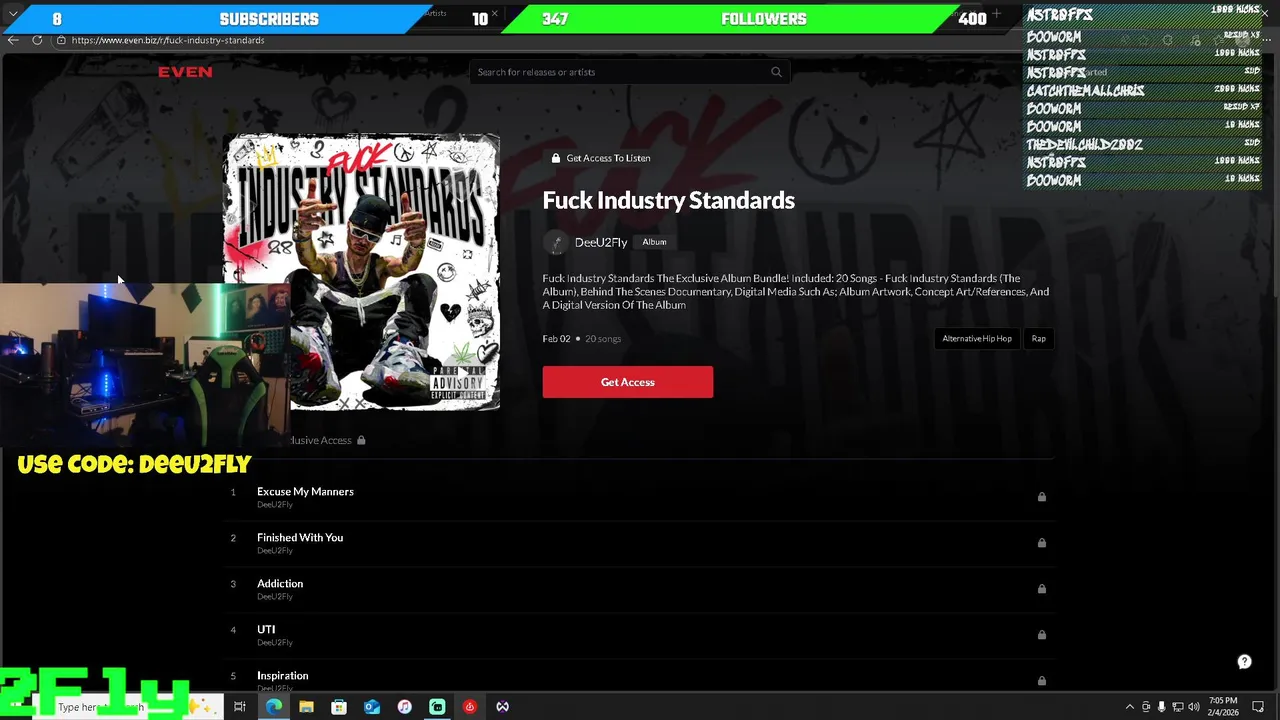This screenshot has height=720, width=1280.
Task: Click the lock icon on Addiction row
Action: [x=1041, y=589]
